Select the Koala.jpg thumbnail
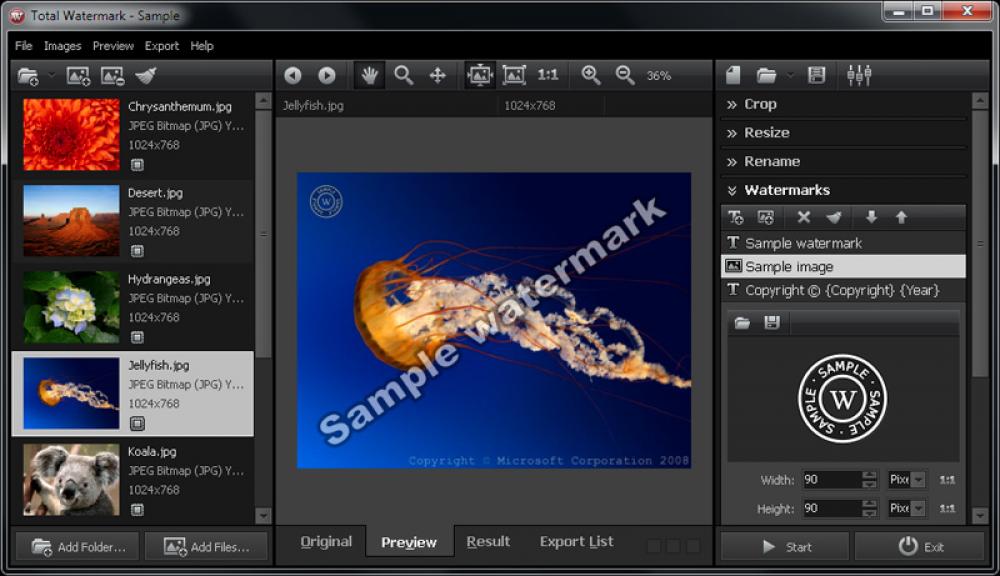 pyautogui.click(x=70, y=479)
